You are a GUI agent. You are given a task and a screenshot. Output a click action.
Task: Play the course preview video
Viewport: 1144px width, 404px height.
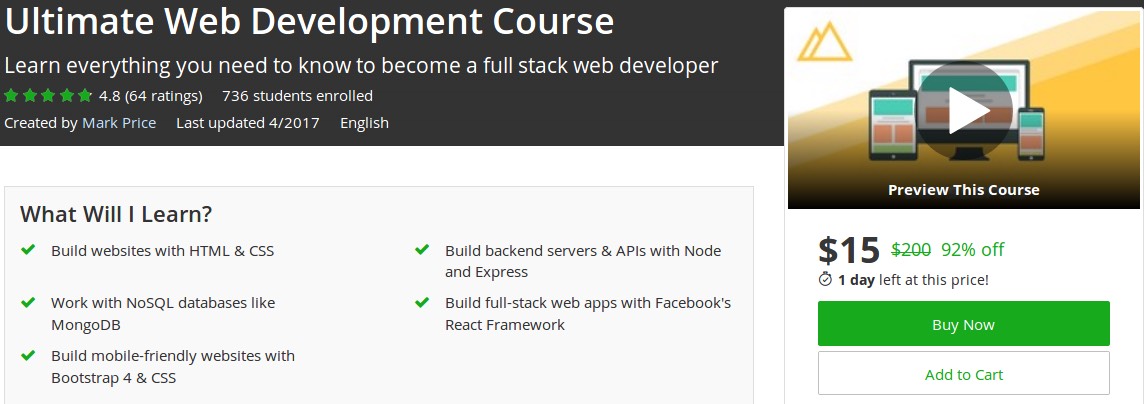(964, 111)
